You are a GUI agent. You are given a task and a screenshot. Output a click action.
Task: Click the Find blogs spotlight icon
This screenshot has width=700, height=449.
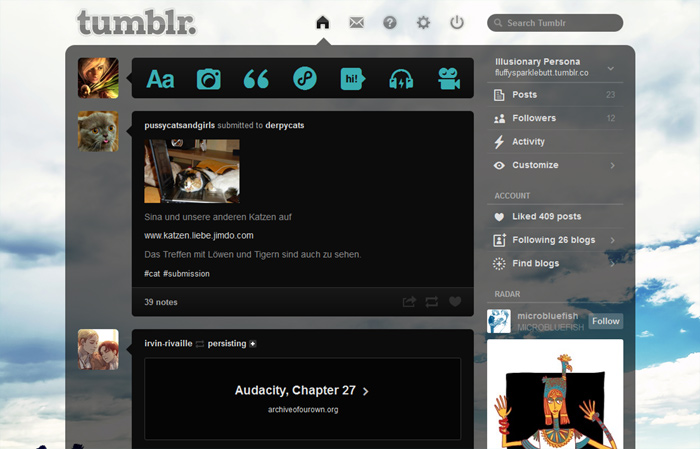click(499, 264)
